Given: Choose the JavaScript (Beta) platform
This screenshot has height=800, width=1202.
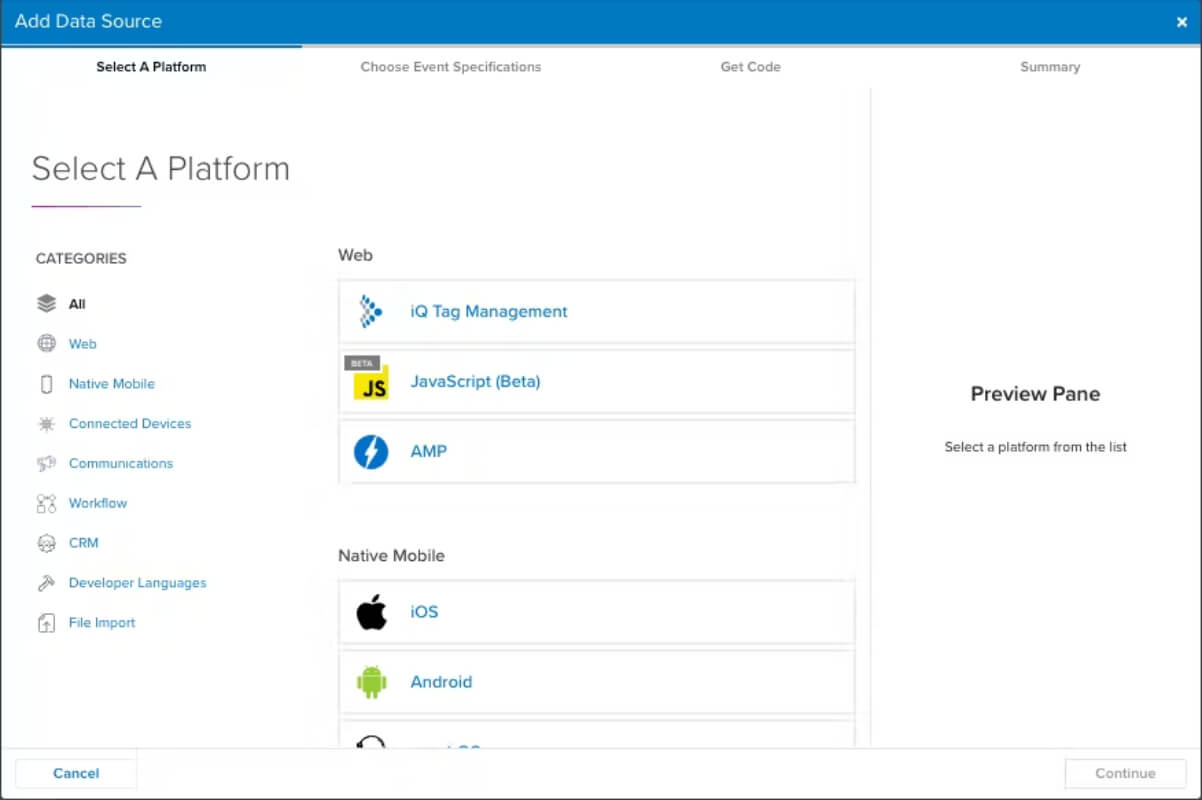Looking at the screenshot, I should (x=597, y=382).
